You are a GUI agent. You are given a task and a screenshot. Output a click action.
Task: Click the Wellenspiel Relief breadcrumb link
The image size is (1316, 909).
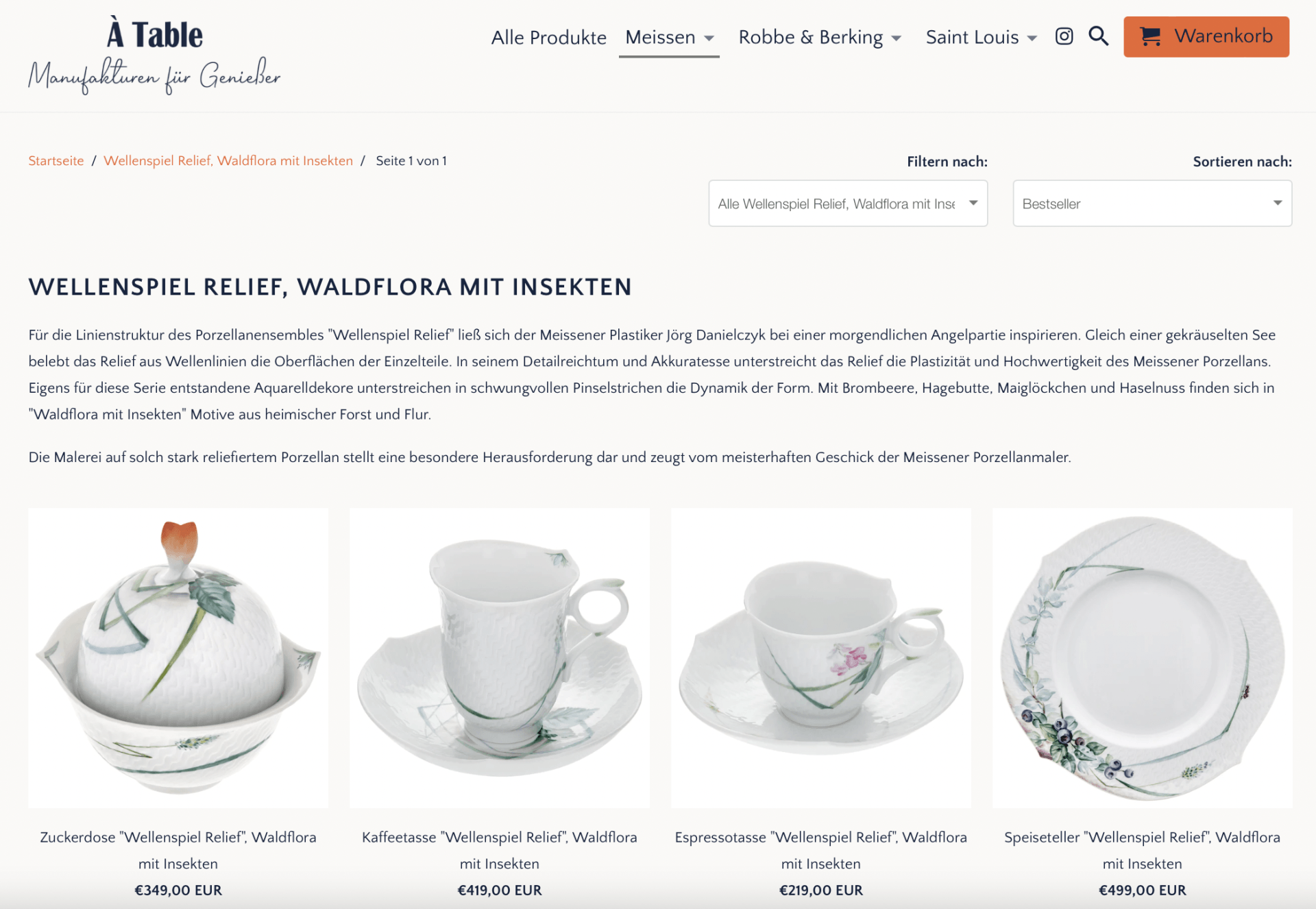tap(228, 160)
